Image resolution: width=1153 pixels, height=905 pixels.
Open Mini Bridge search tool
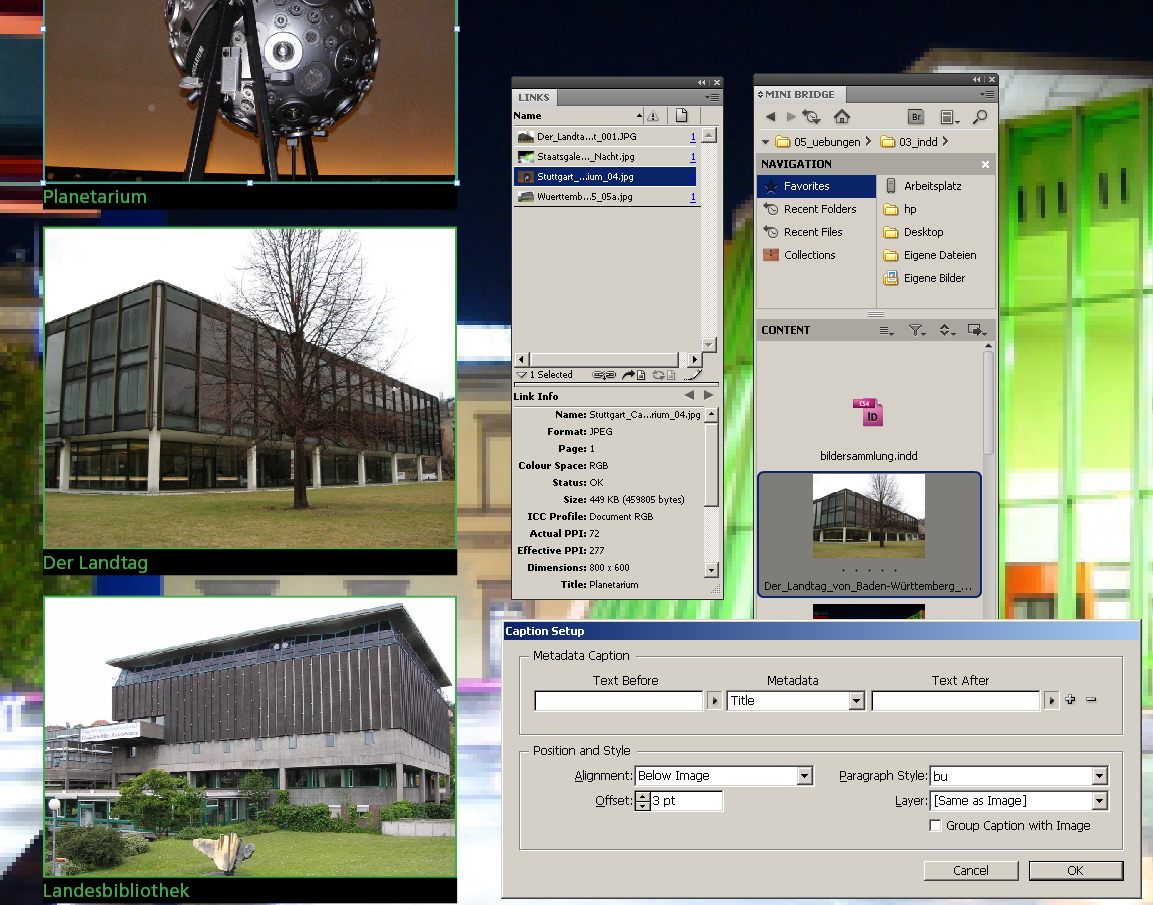980,117
